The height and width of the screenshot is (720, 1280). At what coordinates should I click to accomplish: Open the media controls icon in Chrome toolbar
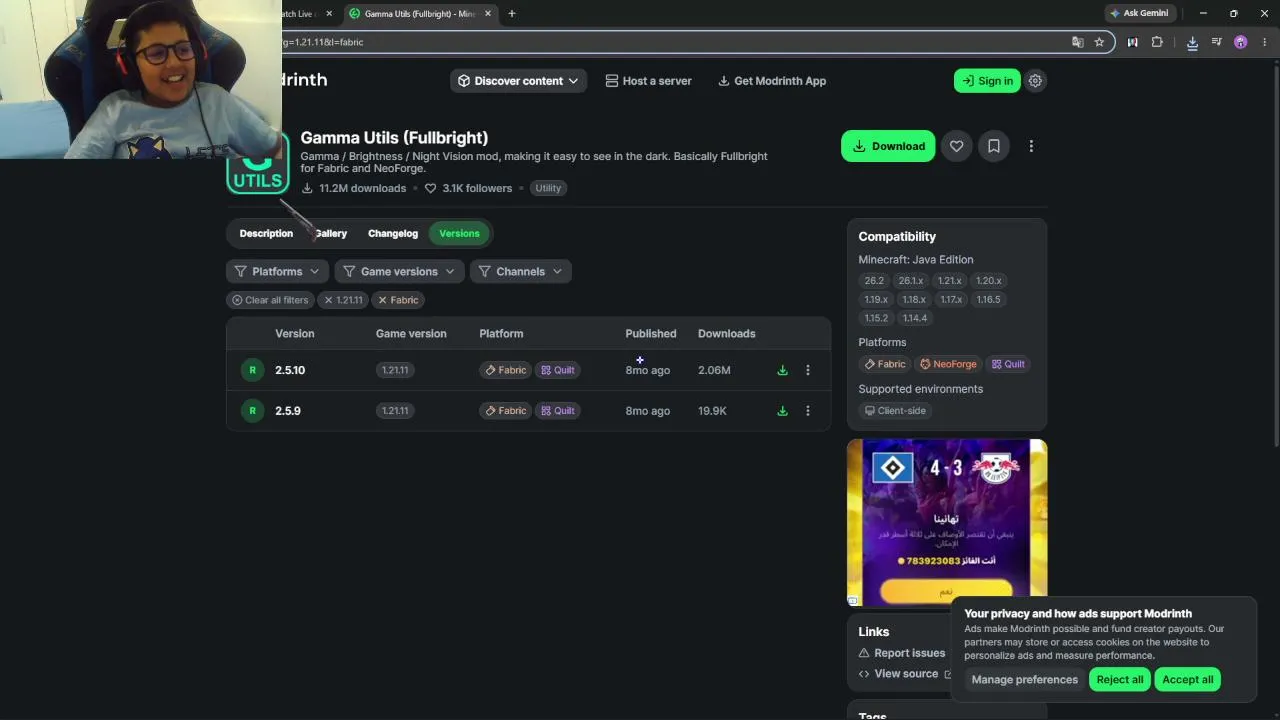[x=1216, y=42]
